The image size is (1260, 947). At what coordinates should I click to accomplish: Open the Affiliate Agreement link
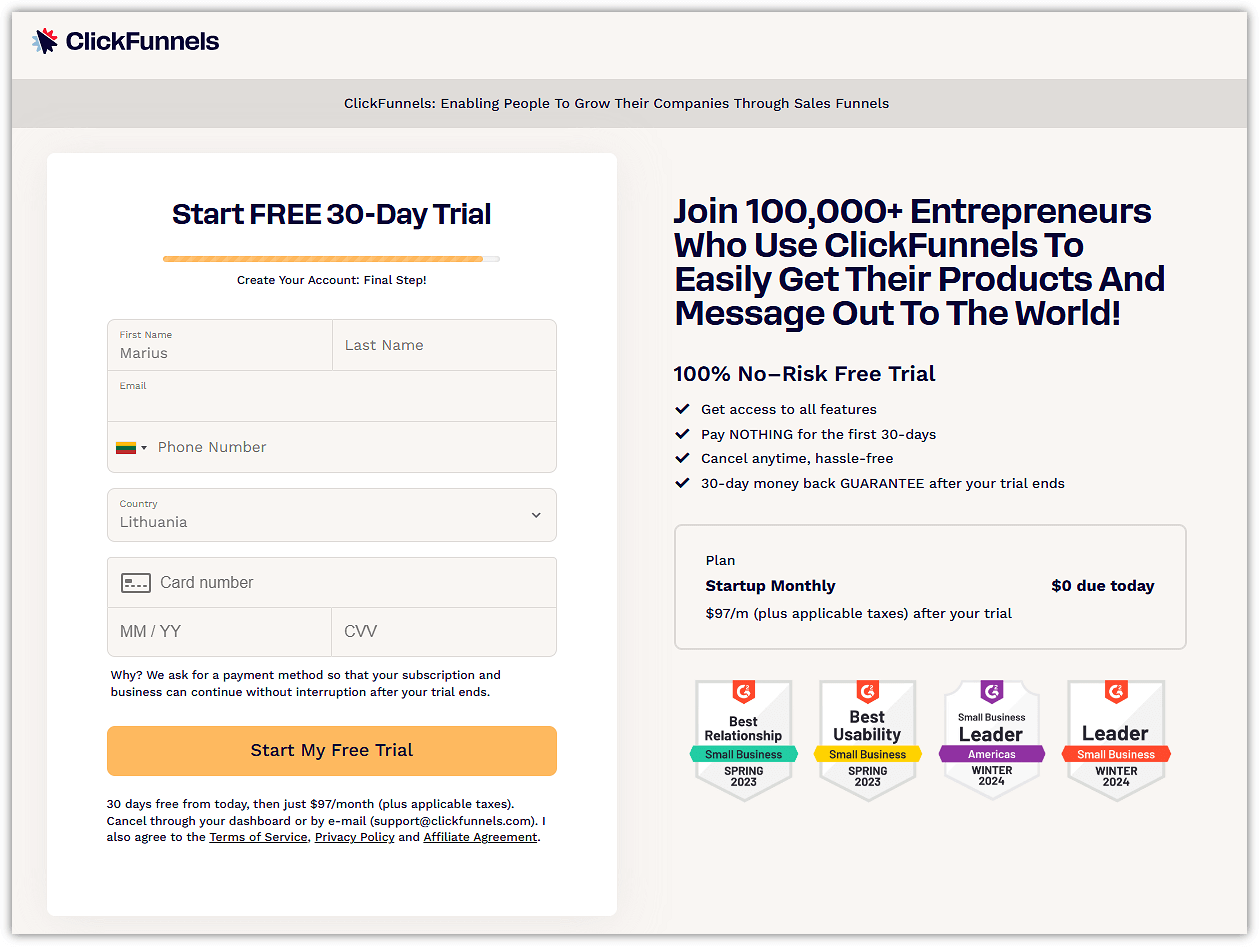click(x=480, y=837)
